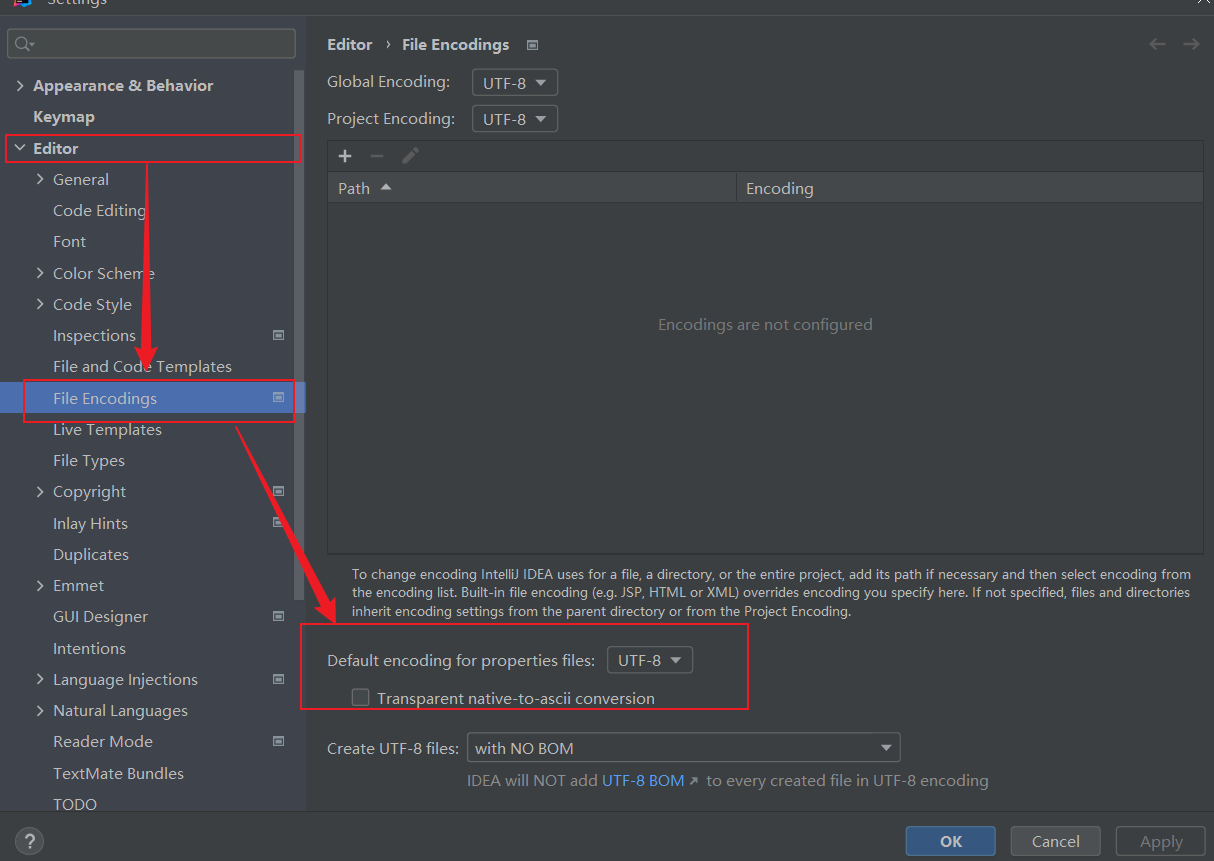Click Editor in the breadcrumb
The image size is (1214, 861).
[349, 45]
